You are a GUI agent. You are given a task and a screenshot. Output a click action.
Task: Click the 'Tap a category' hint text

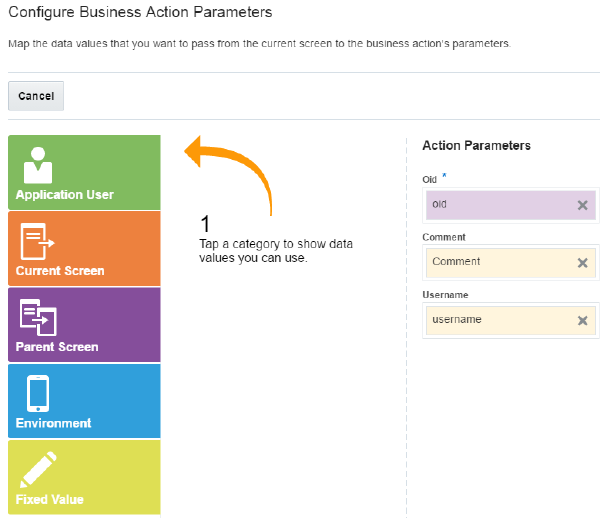275,251
